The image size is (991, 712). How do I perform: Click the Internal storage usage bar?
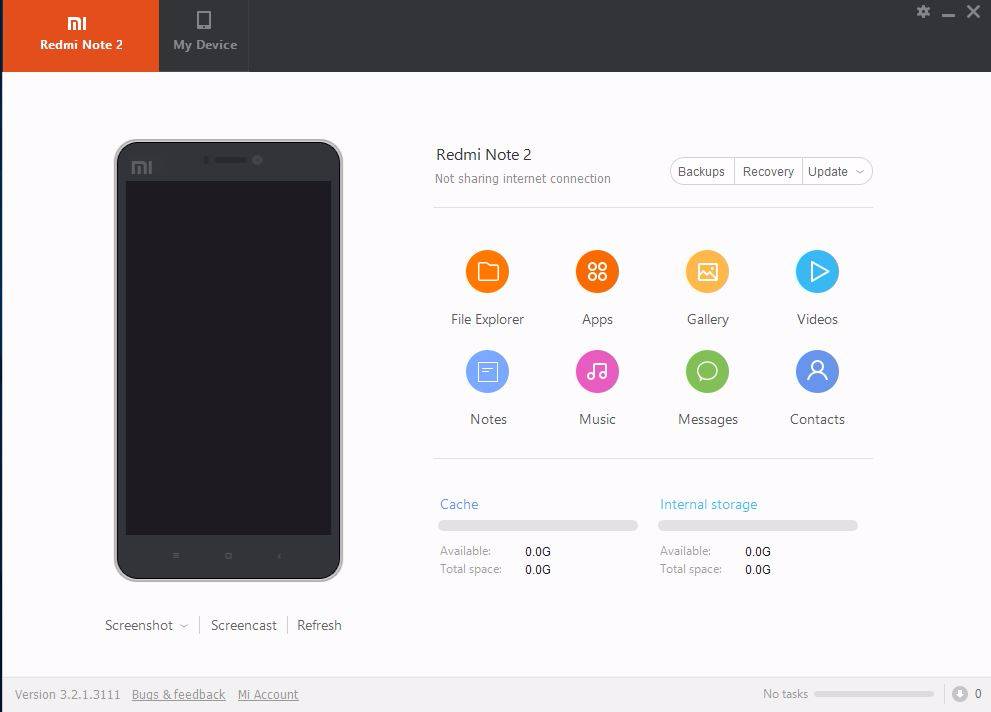coord(757,526)
